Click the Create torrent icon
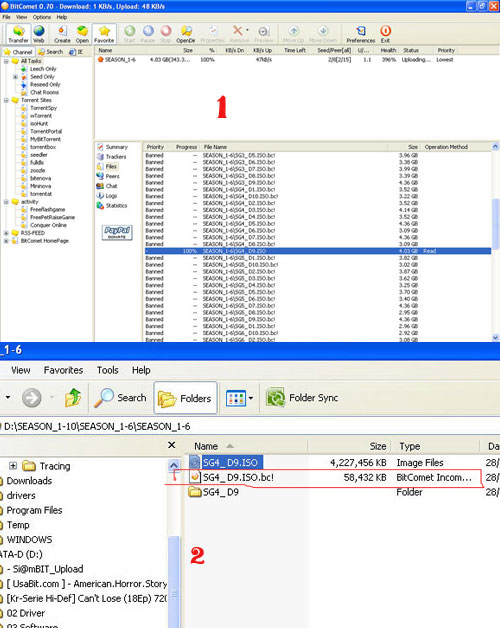Image resolution: width=500 pixels, height=628 pixels. 62,34
